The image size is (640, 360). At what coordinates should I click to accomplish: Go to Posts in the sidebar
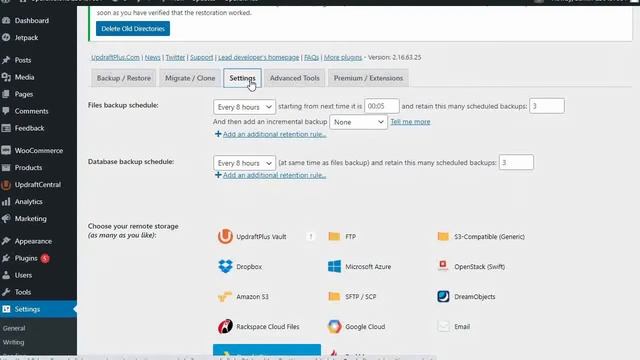(x=23, y=60)
